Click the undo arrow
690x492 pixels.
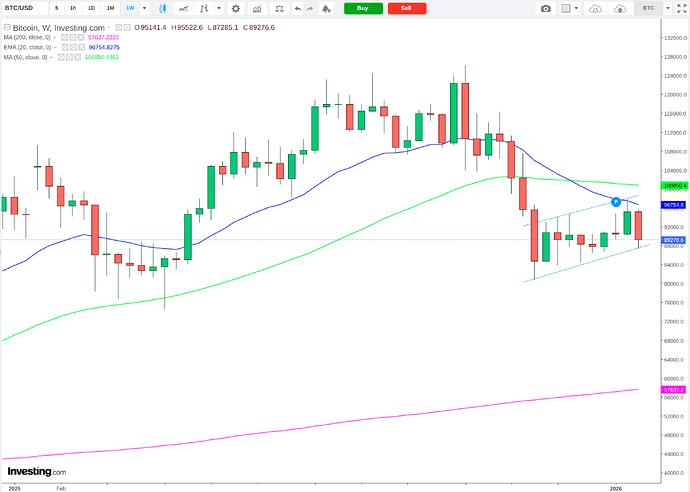(299, 8)
